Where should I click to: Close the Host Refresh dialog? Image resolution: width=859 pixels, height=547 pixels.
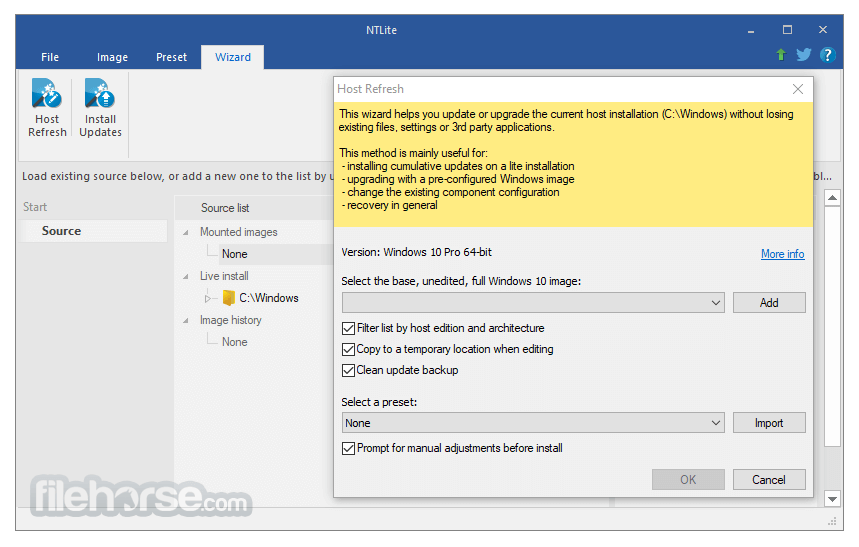click(798, 89)
